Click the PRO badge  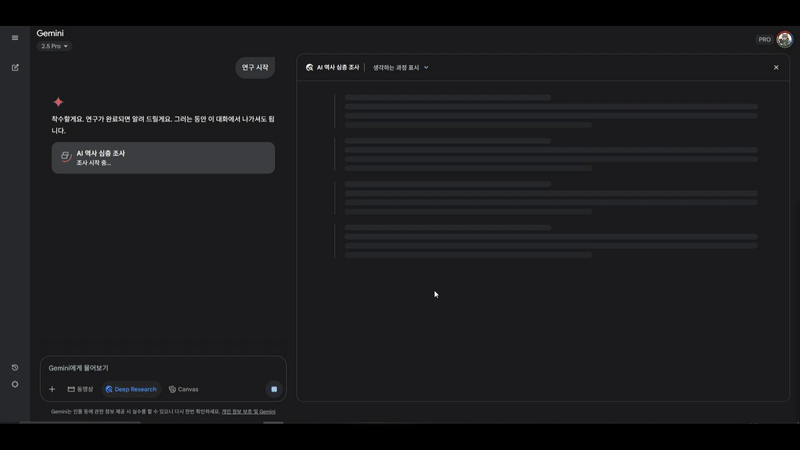pos(764,39)
